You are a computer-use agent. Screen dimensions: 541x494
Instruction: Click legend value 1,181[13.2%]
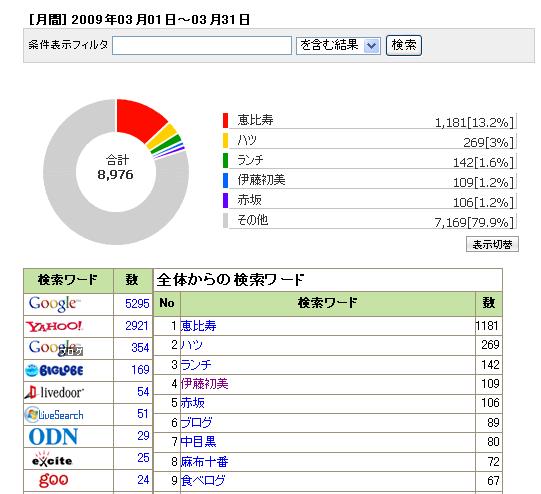pos(474,122)
